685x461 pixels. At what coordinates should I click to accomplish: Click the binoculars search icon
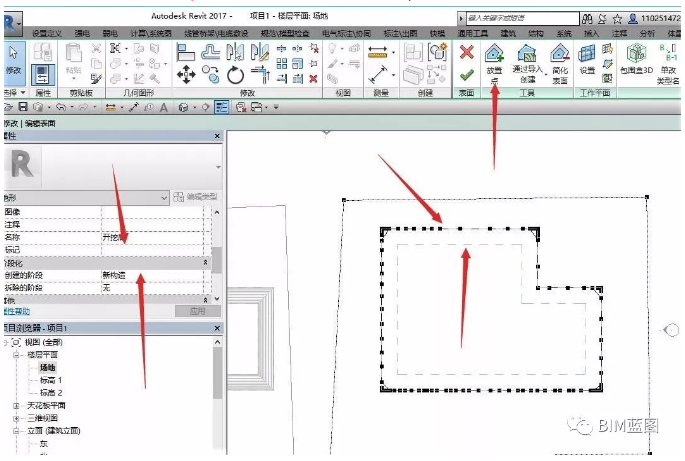[x=587, y=18]
